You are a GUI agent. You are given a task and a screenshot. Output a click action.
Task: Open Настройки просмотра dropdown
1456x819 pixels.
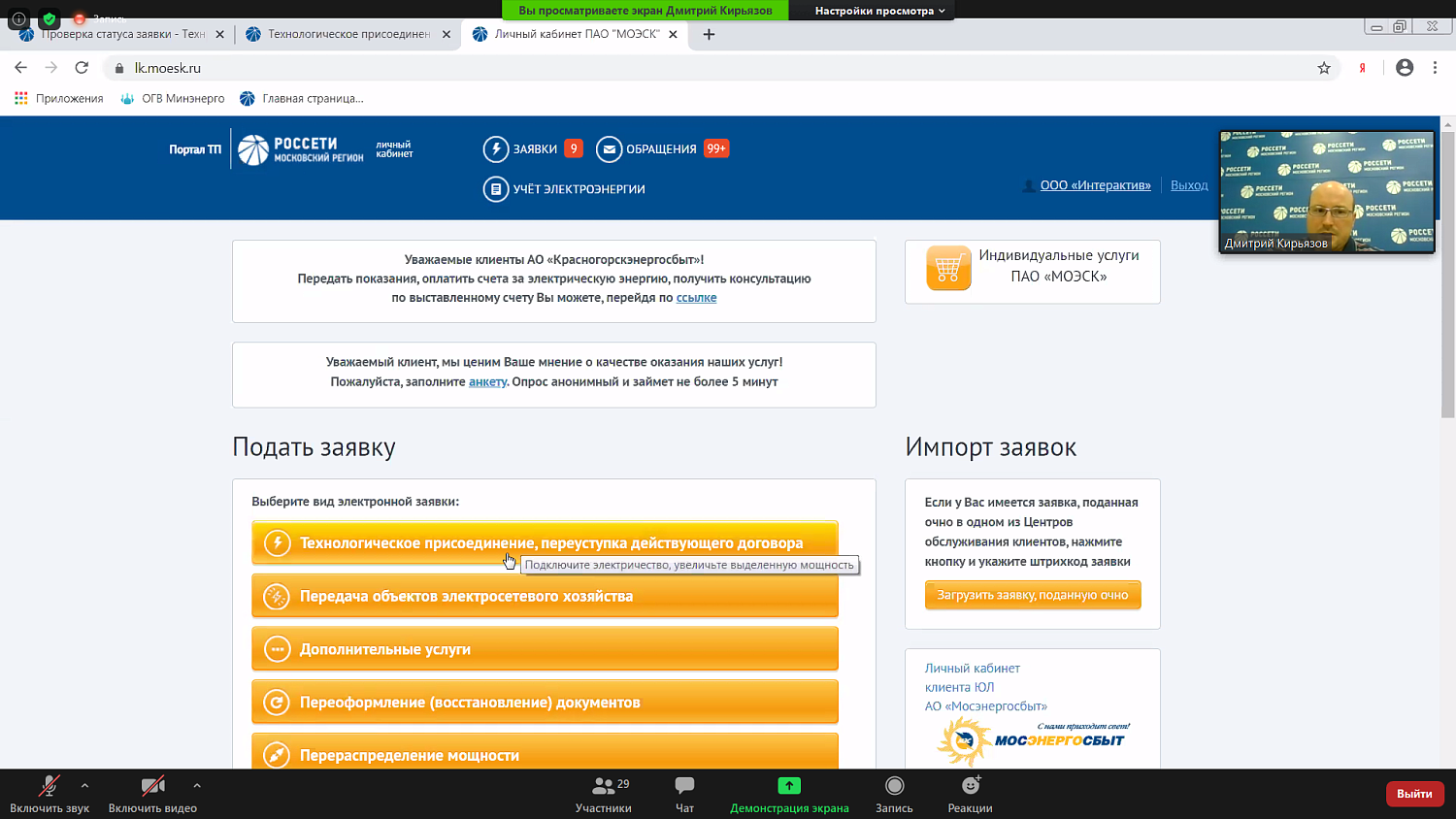[879, 11]
